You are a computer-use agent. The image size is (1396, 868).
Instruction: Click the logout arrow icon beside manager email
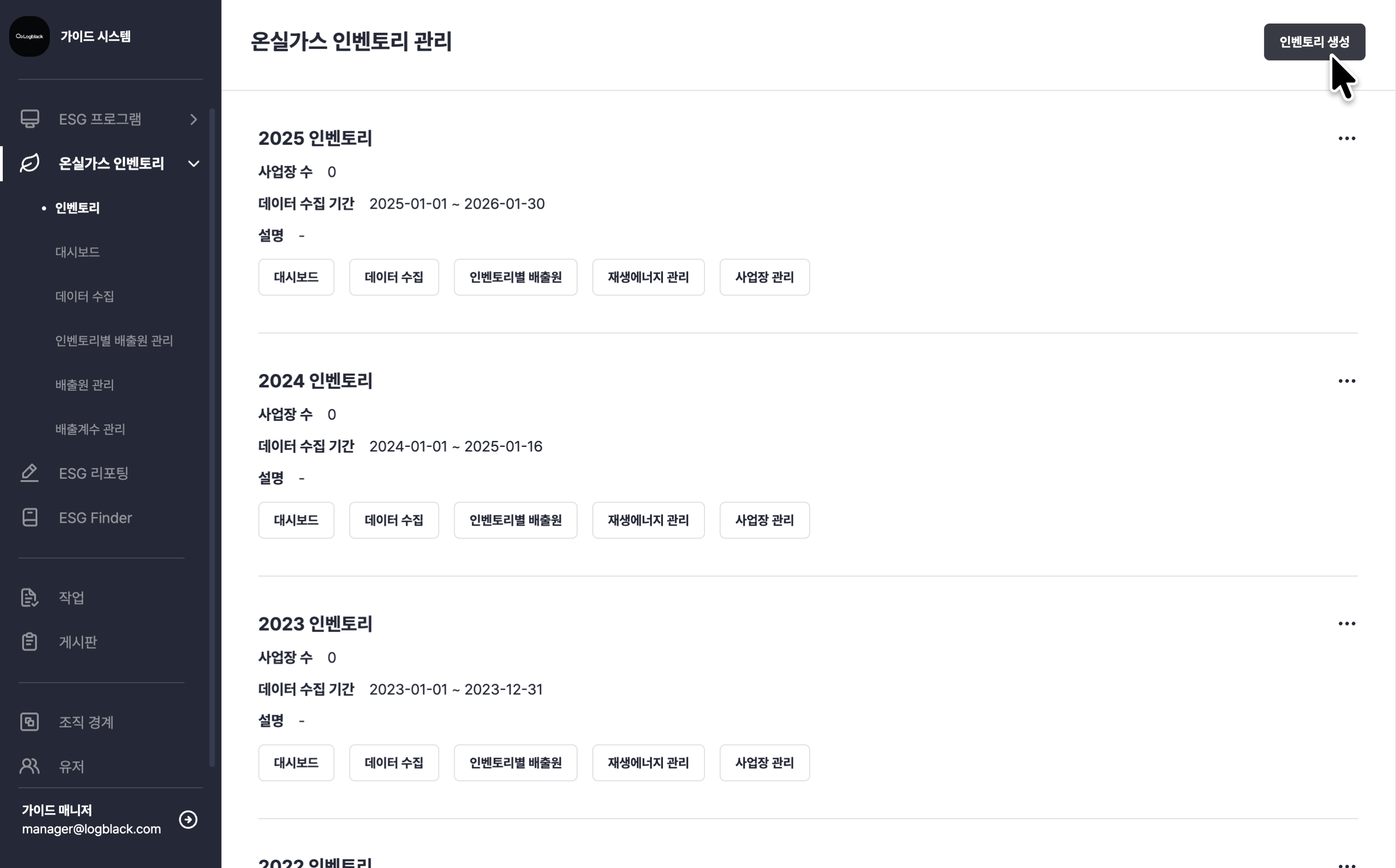coord(188,819)
